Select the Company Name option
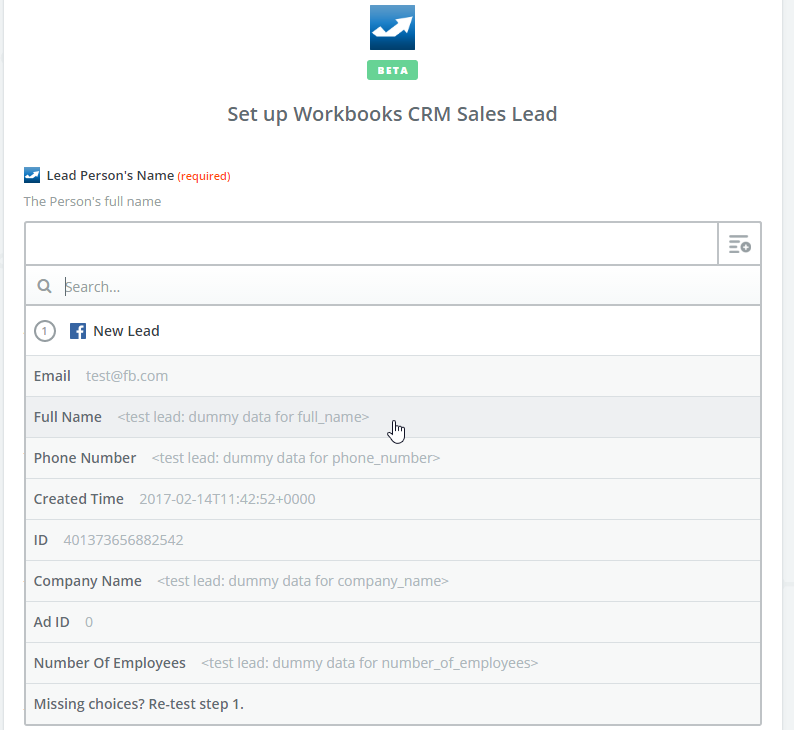 click(x=393, y=581)
